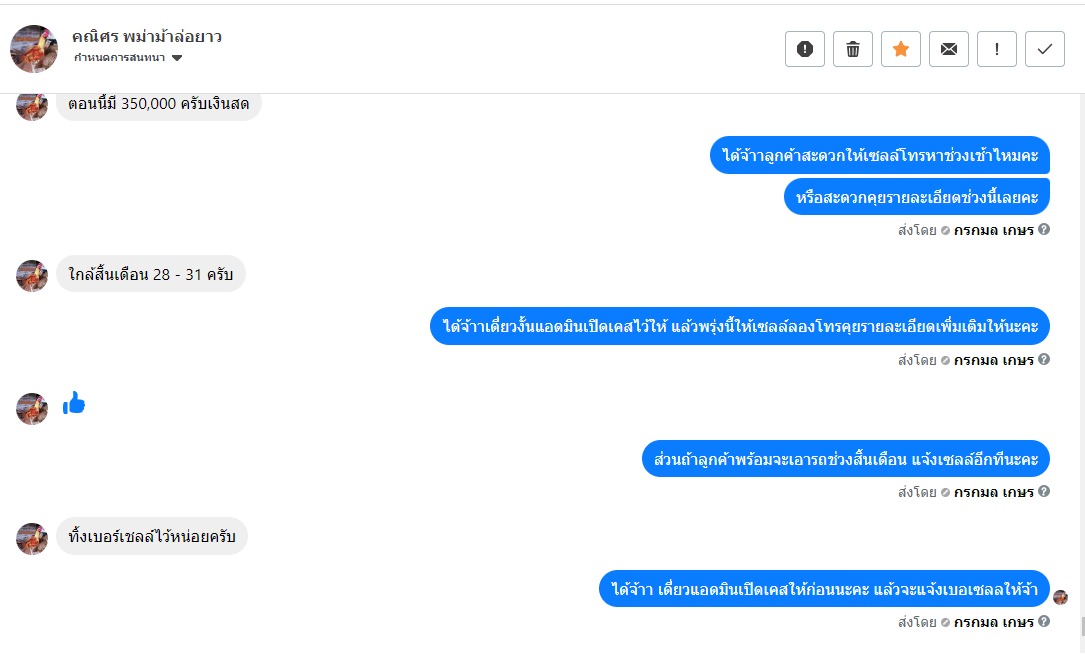Open the customer name คณิศร พม่าม้าล่อยาว

[x=146, y=37]
